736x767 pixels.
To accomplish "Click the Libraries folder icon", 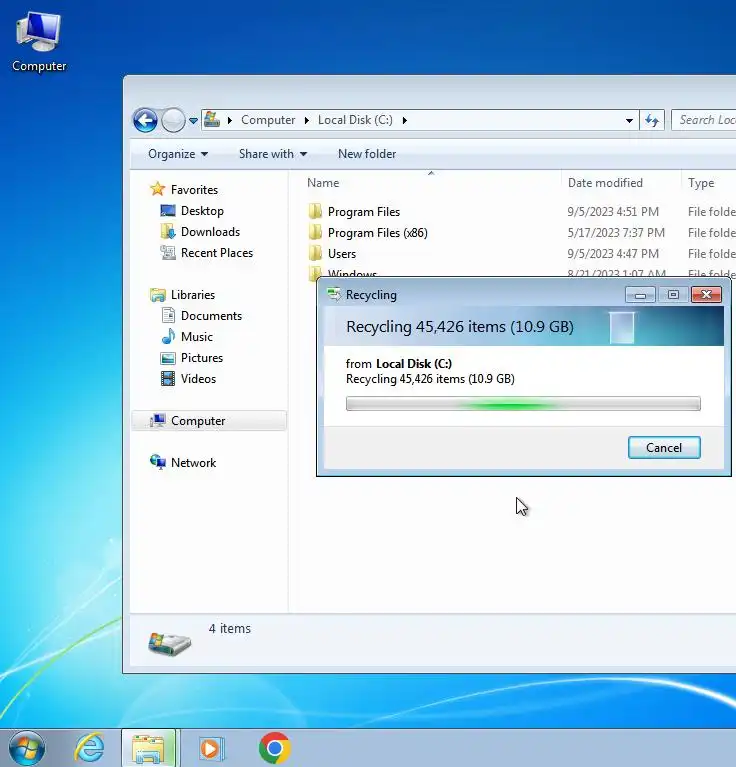I will tap(157, 295).
